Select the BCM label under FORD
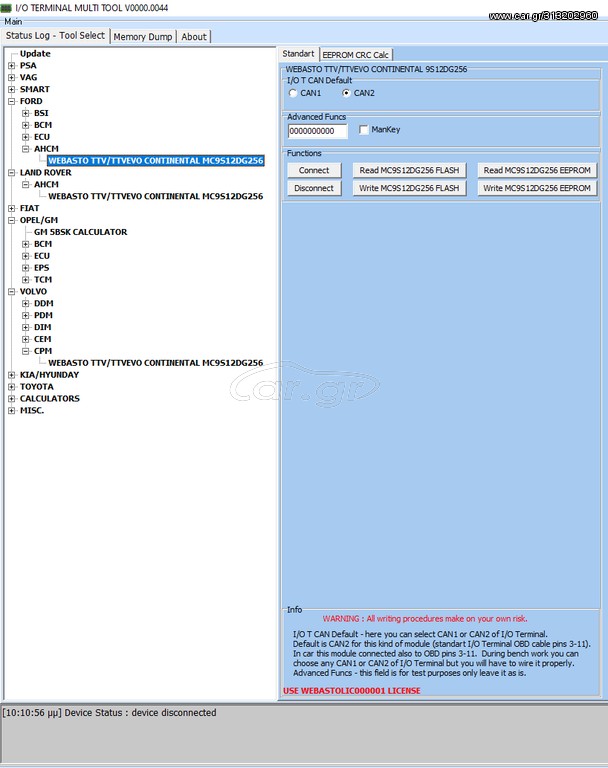 coord(43,125)
